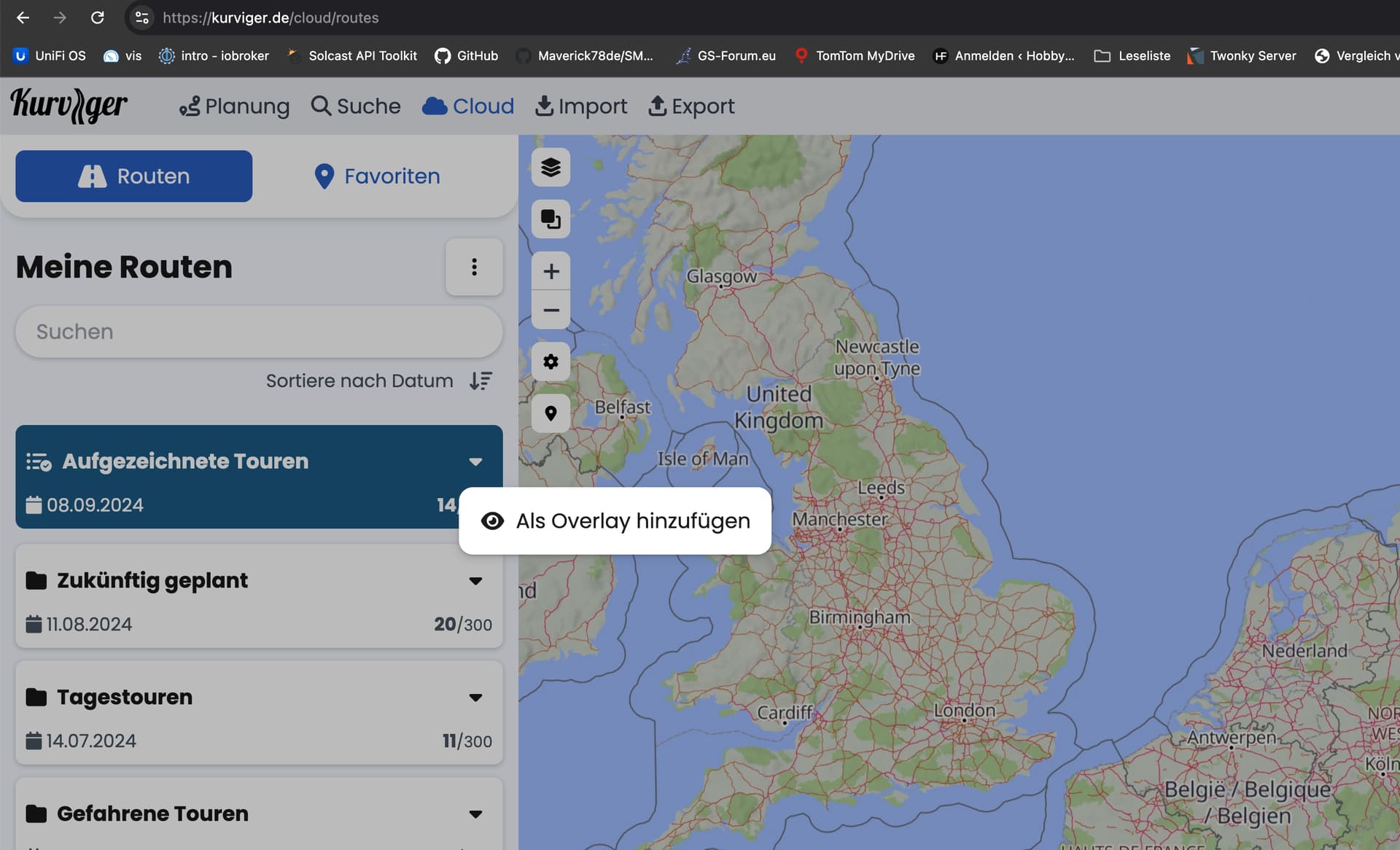Open map settings gear
Image resolution: width=1400 pixels, height=850 pixels.
pos(551,362)
